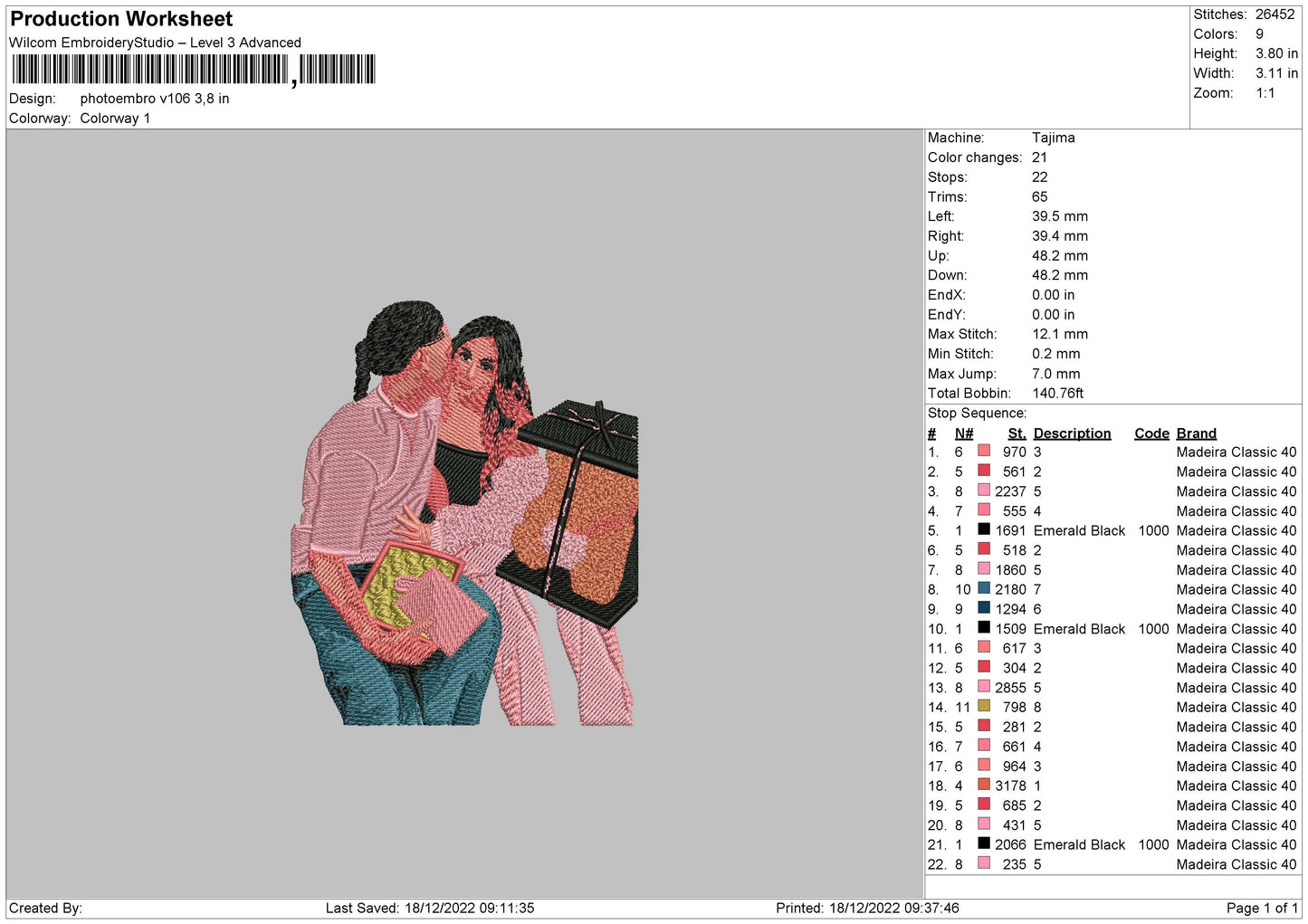Click the Trims value 65
The height and width of the screenshot is (924, 1308).
pyautogui.click(x=1040, y=197)
